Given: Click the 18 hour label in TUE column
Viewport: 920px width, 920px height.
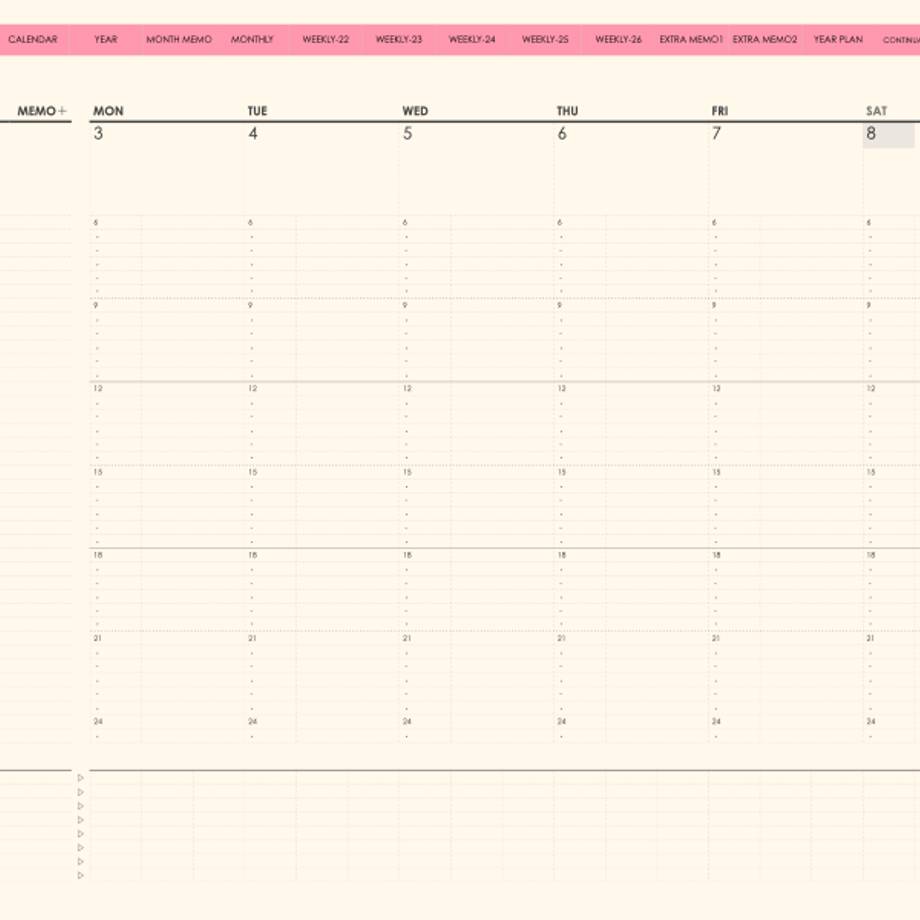Looking at the screenshot, I should (253, 555).
